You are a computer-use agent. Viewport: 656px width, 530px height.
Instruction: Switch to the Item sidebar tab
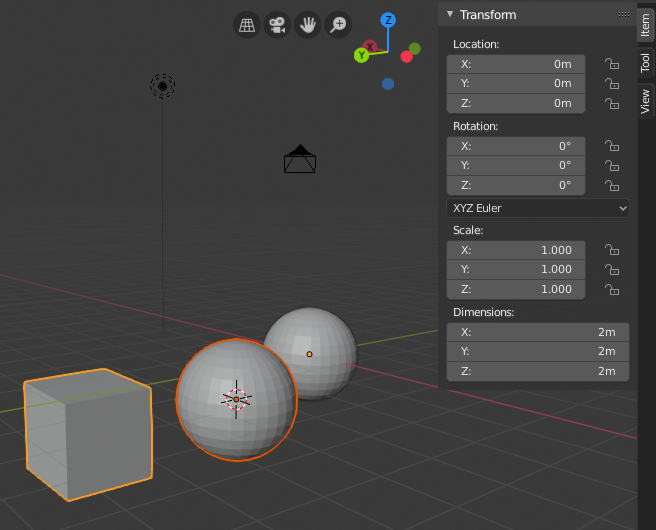646,24
